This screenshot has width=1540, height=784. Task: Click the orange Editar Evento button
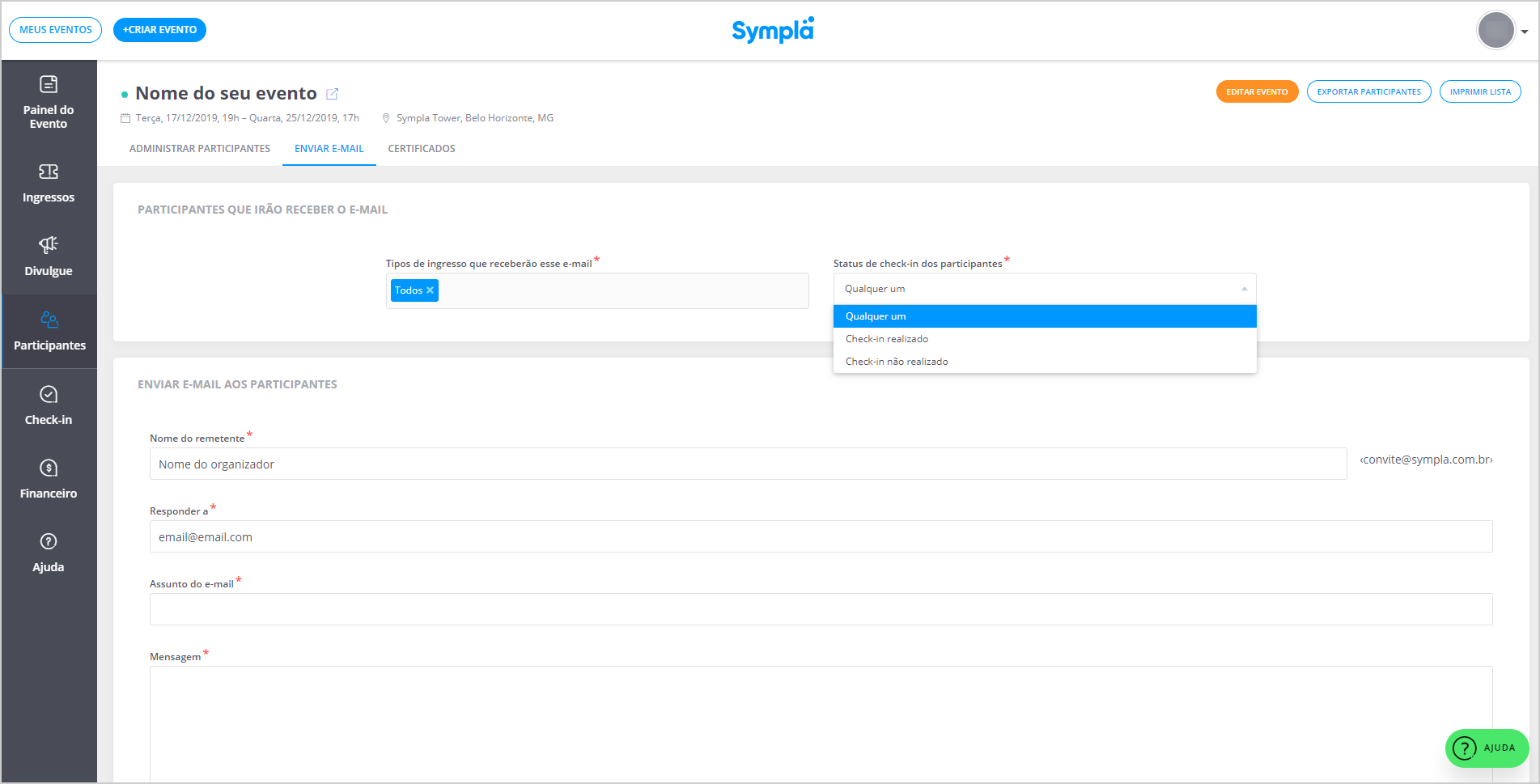click(x=1257, y=92)
